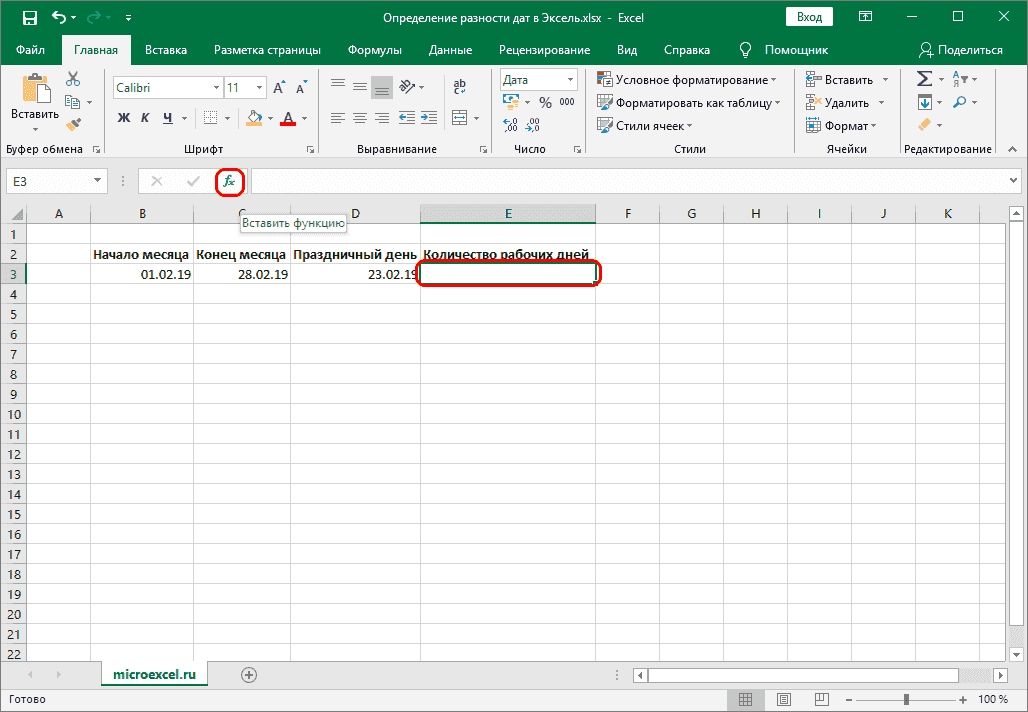Click the Вход sign-in button
Image resolution: width=1028 pixels, height=712 pixels.
[x=810, y=17]
